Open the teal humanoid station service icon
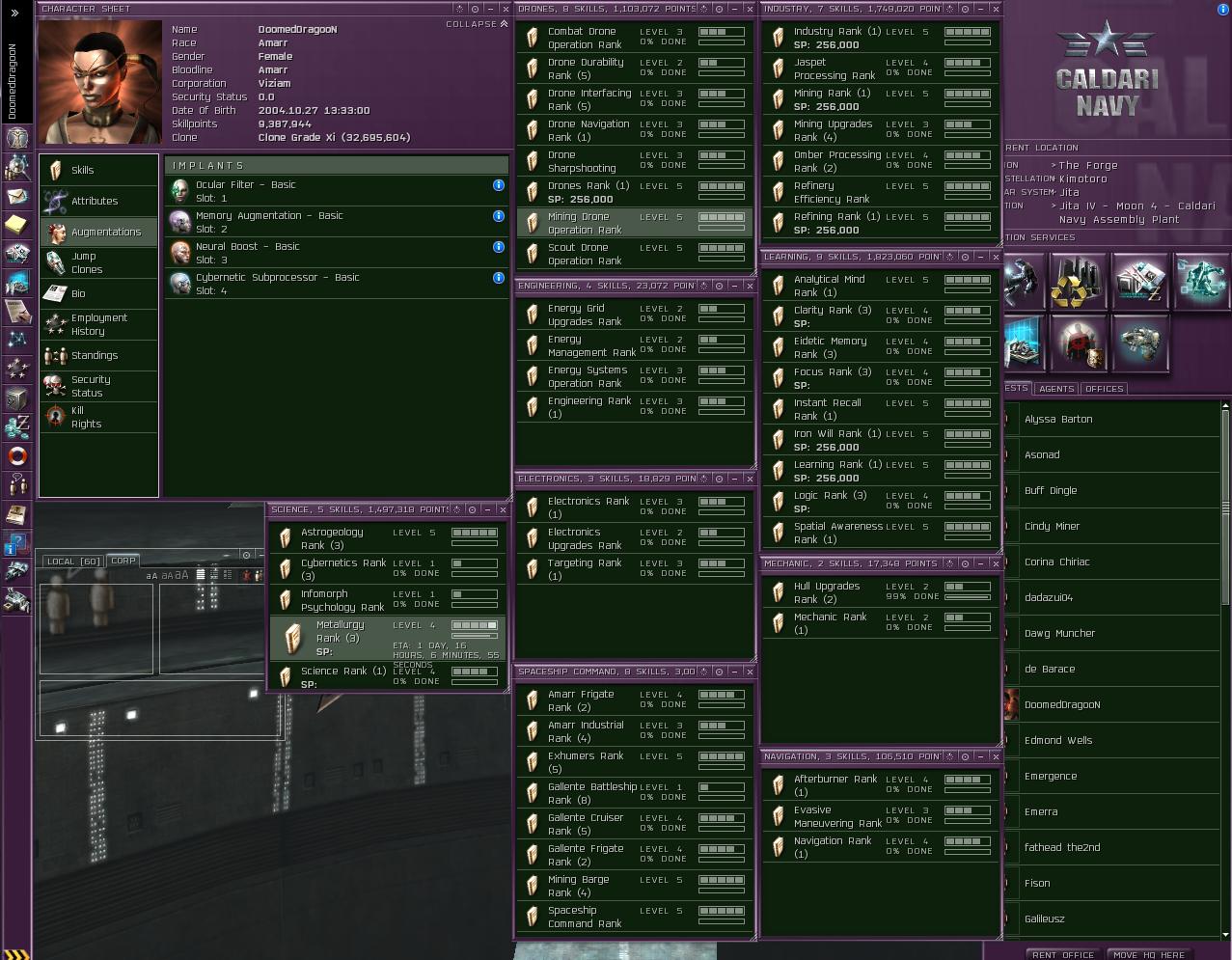This screenshot has width=1232, height=960. click(1201, 282)
